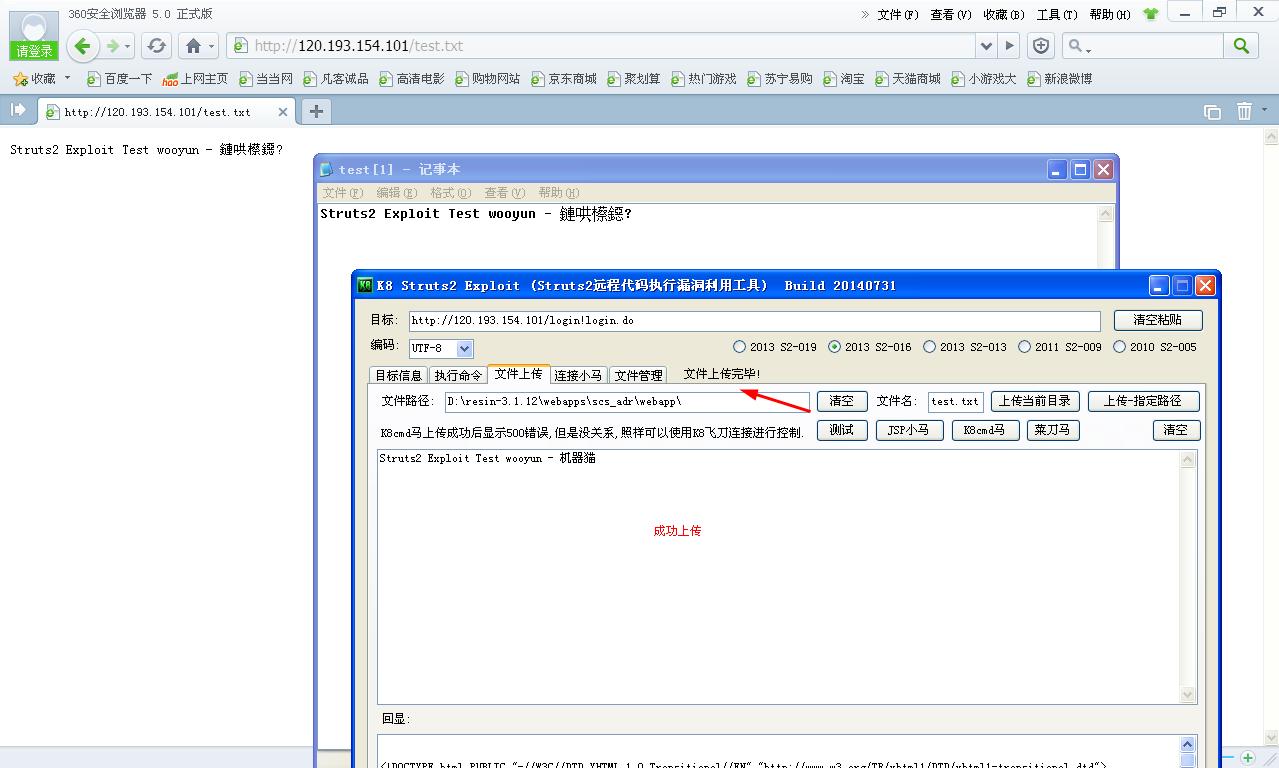Click the 文件名 test.txt field
This screenshot has width=1279, height=768.
(956, 401)
